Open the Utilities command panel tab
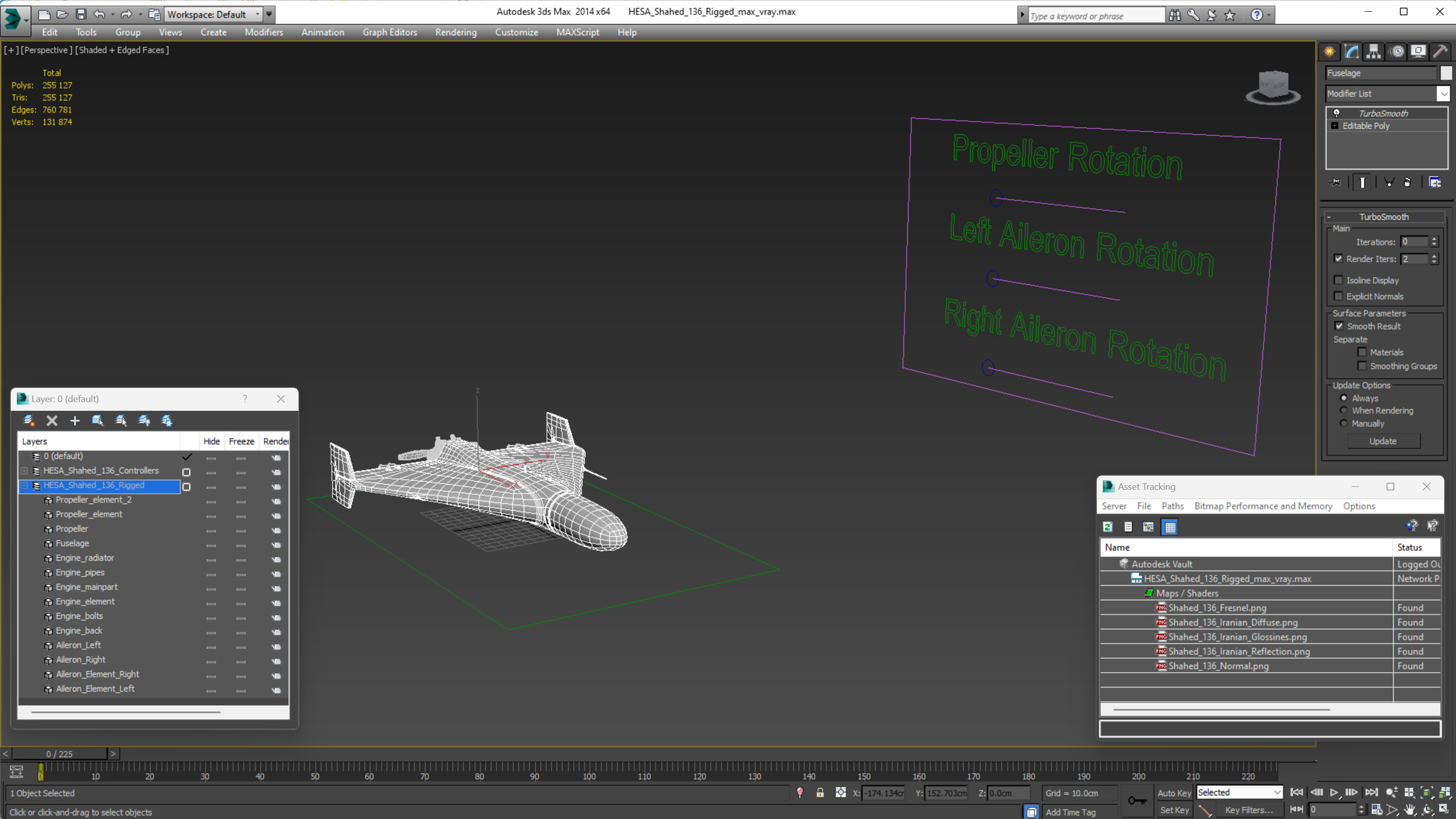Viewport: 1456px width, 819px height. [1440, 52]
